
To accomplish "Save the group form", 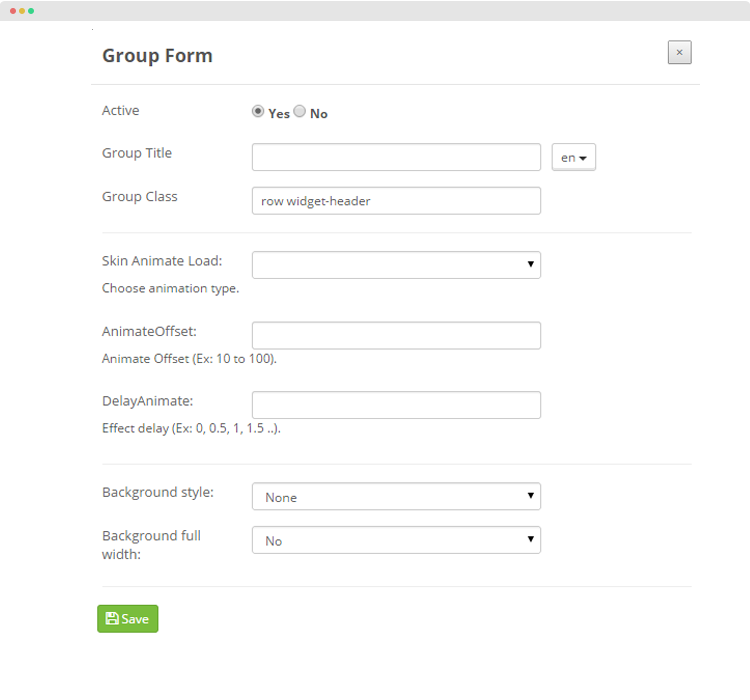I will click(x=128, y=619).
